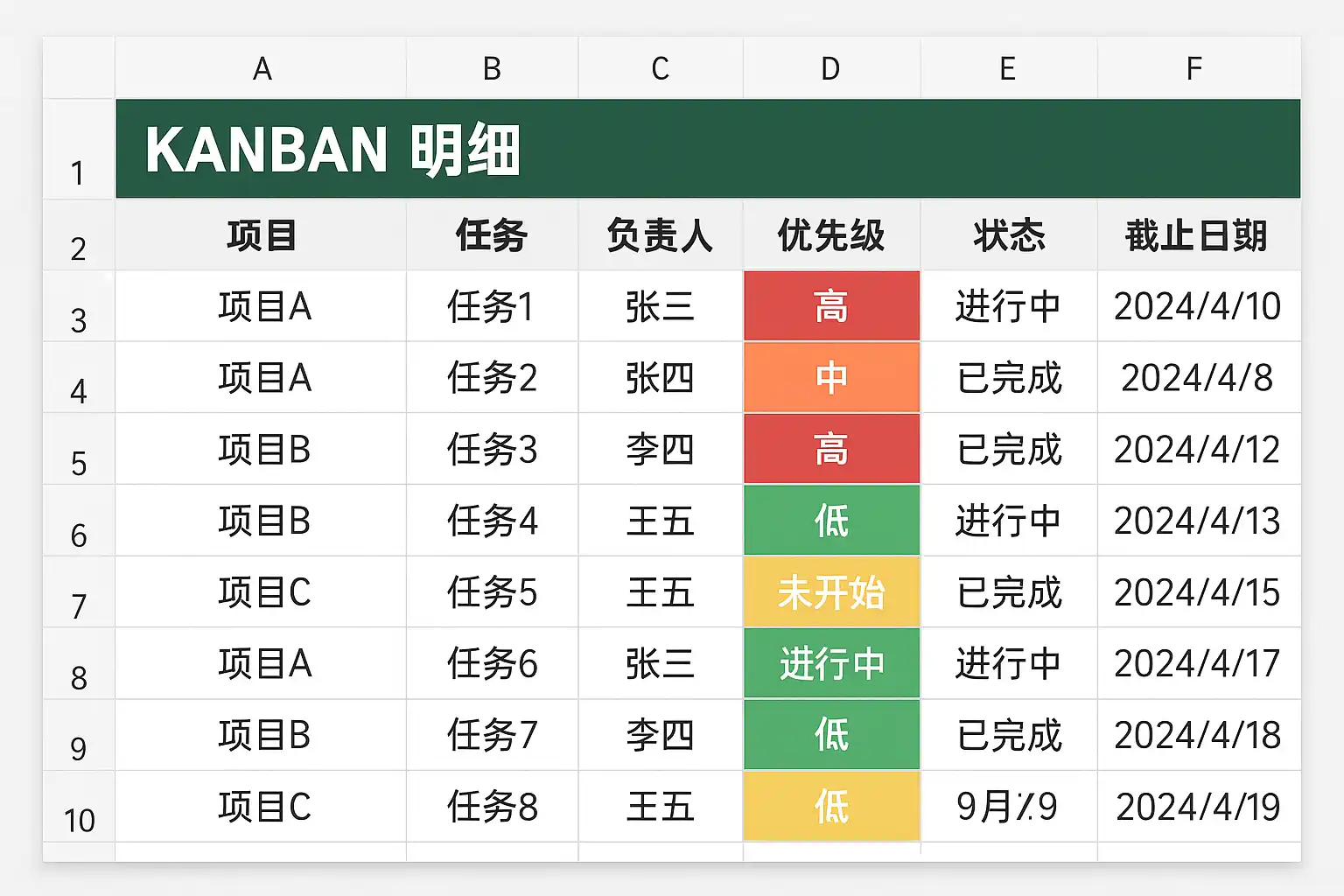Select the column A header

(x=261, y=68)
